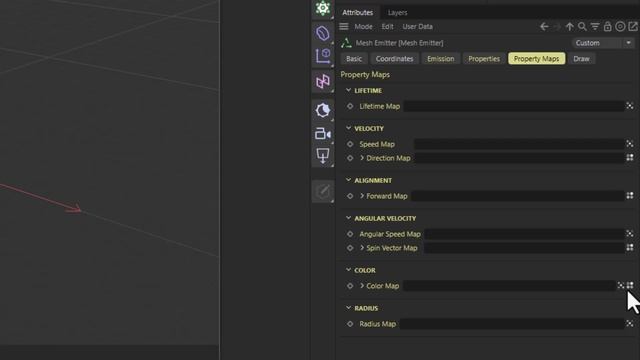The height and width of the screenshot is (360, 640).
Task: Expand the Forward Map sub-options
Action: pos(362,196)
